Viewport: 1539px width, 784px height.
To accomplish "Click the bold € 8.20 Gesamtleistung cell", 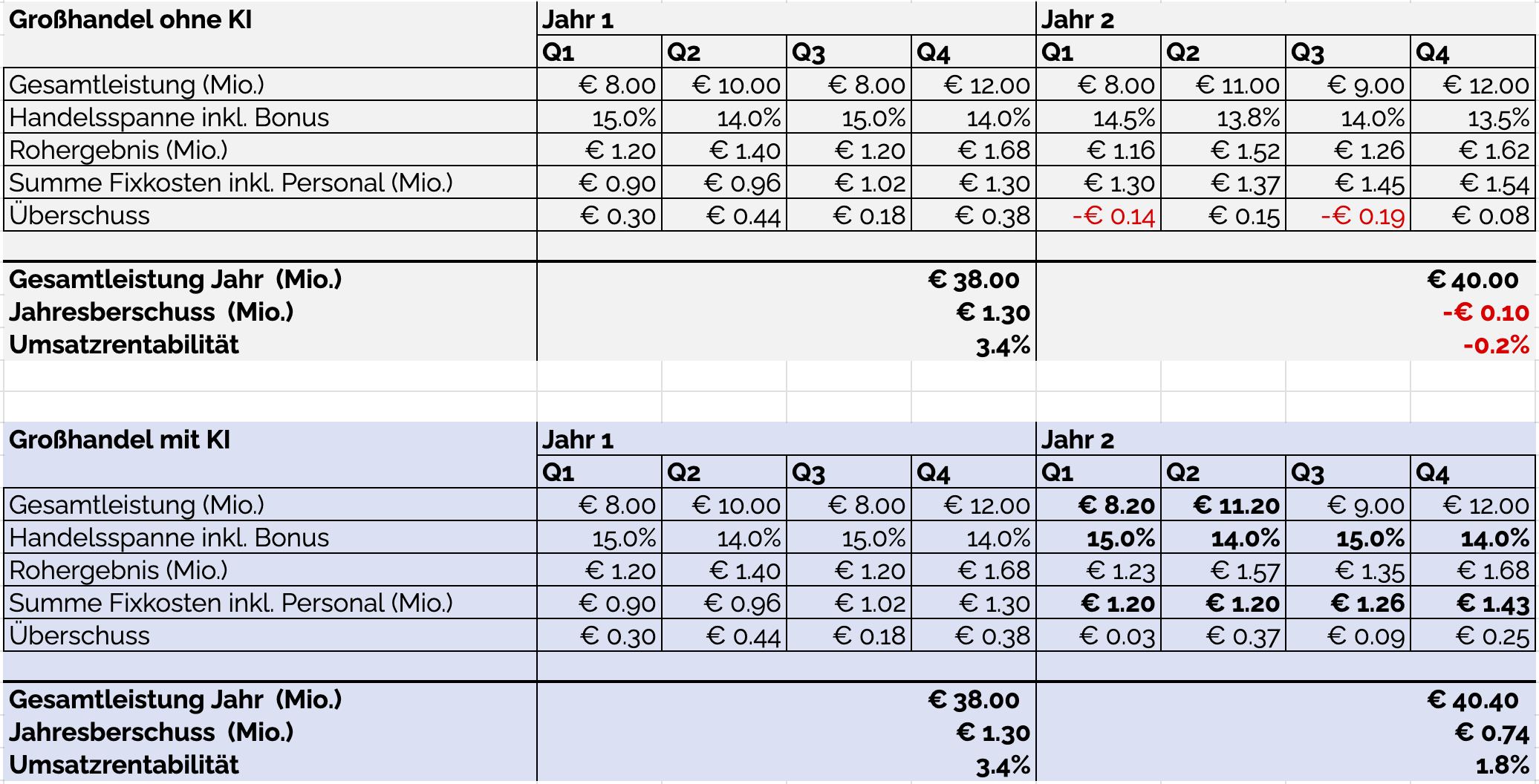I will (1116, 506).
